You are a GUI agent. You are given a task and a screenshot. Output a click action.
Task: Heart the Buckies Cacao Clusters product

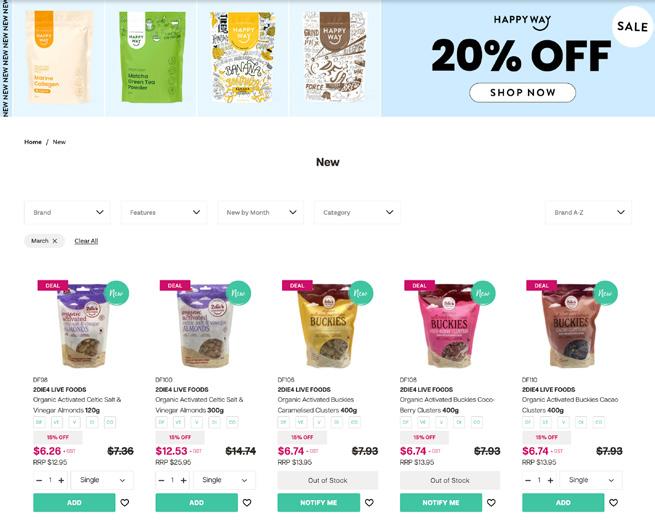pos(613,503)
